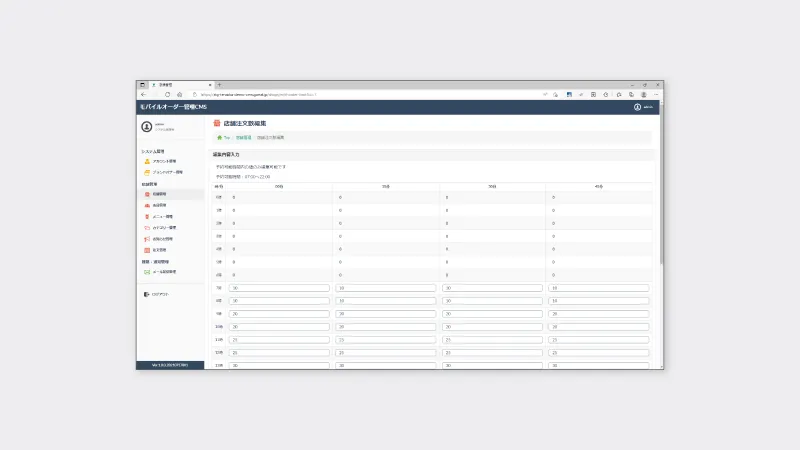Image resolution: width=800 pixels, height=450 pixels.
Task: Click the お知らせ管理 megaphone icon
Action: coord(147,239)
